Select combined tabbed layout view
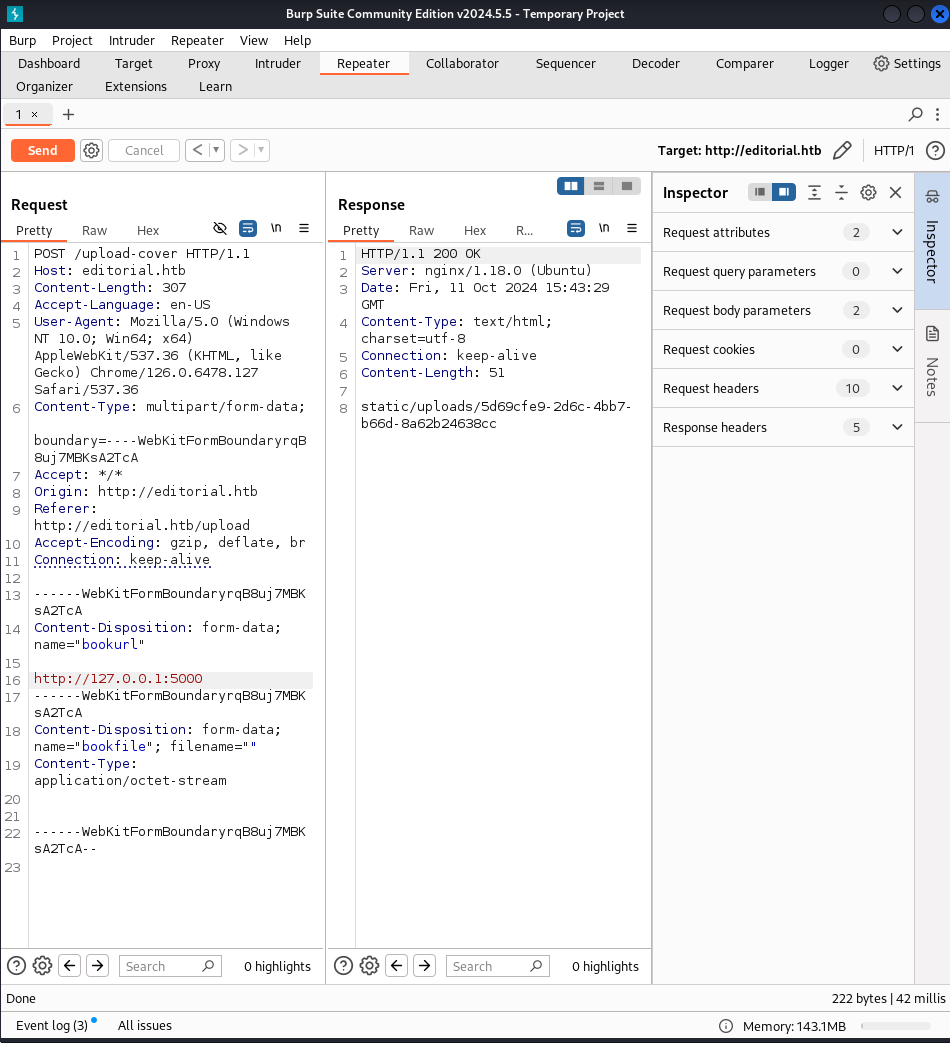 (627, 186)
